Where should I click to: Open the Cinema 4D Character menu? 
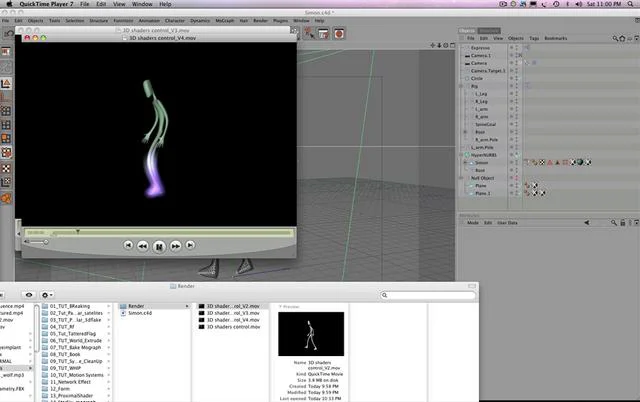(175, 20)
